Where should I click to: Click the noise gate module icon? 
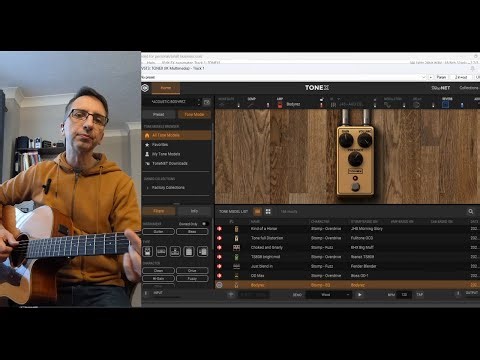(x=222, y=105)
